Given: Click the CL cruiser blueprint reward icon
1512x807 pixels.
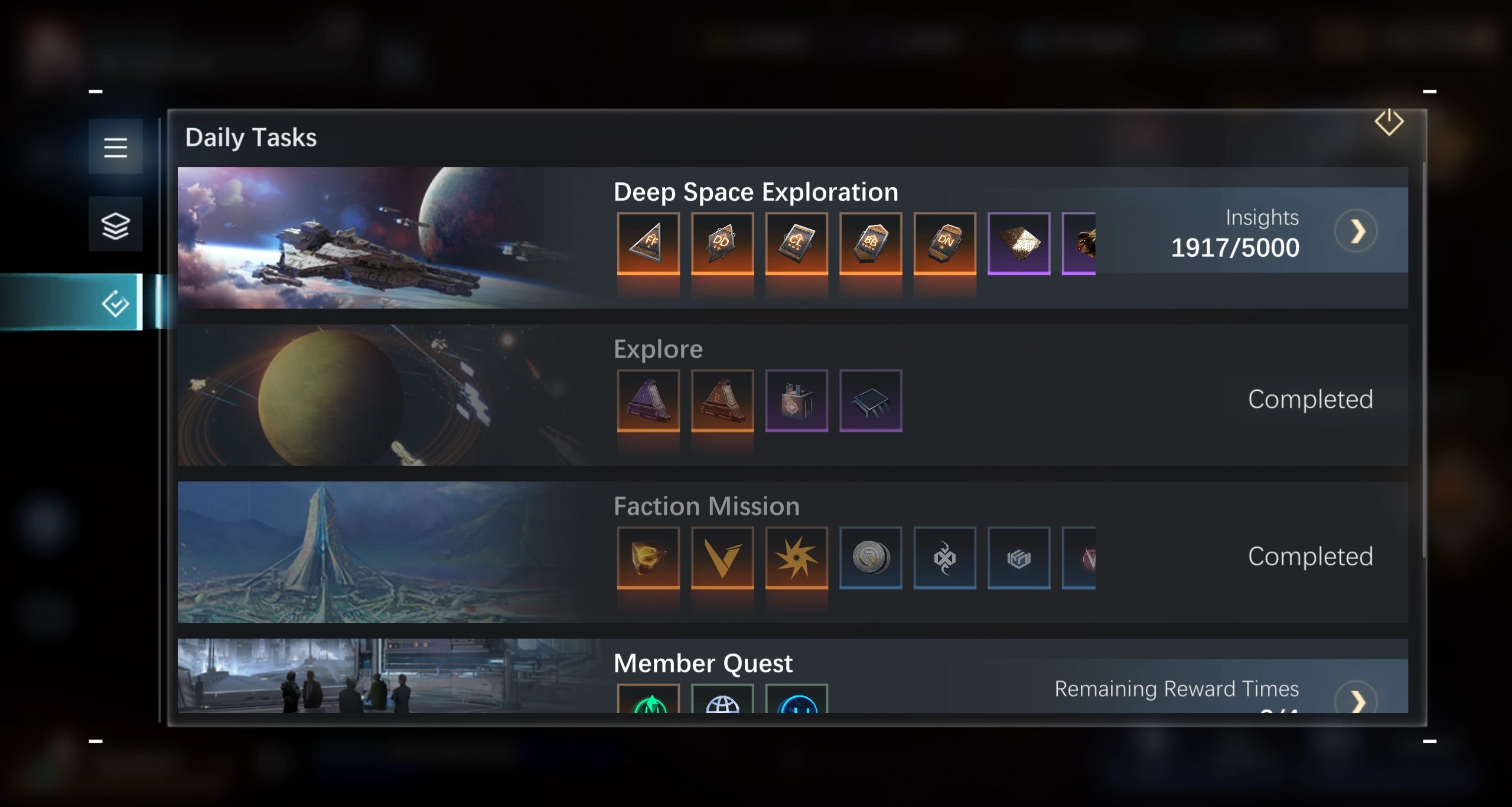Looking at the screenshot, I should point(796,243).
